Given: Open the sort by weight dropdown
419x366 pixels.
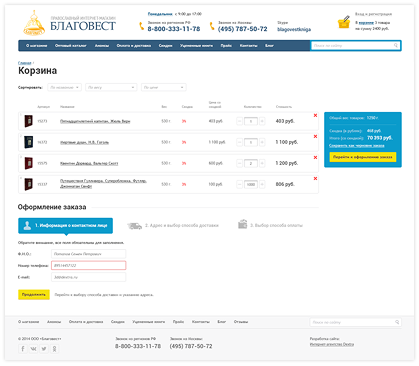Looking at the screenshot, I should tap(111, 87).
